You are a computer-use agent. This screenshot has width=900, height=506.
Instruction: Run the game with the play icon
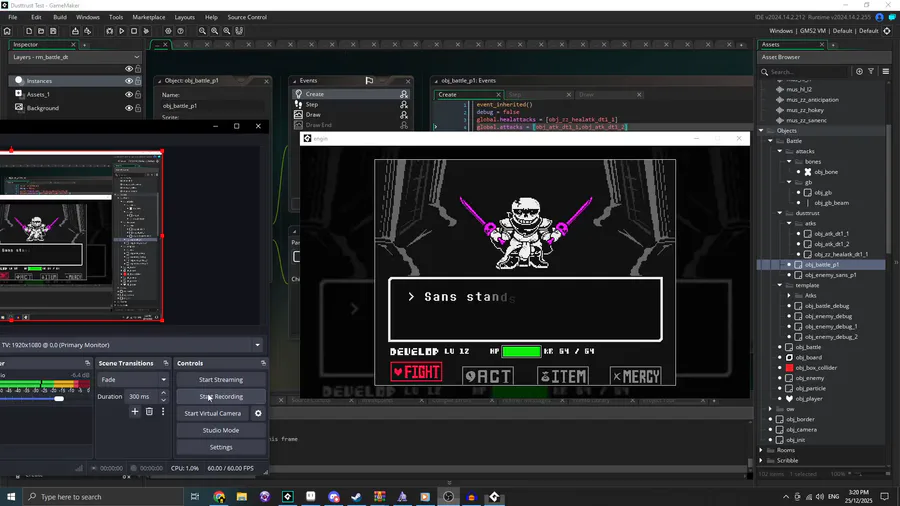click(122, 31)
